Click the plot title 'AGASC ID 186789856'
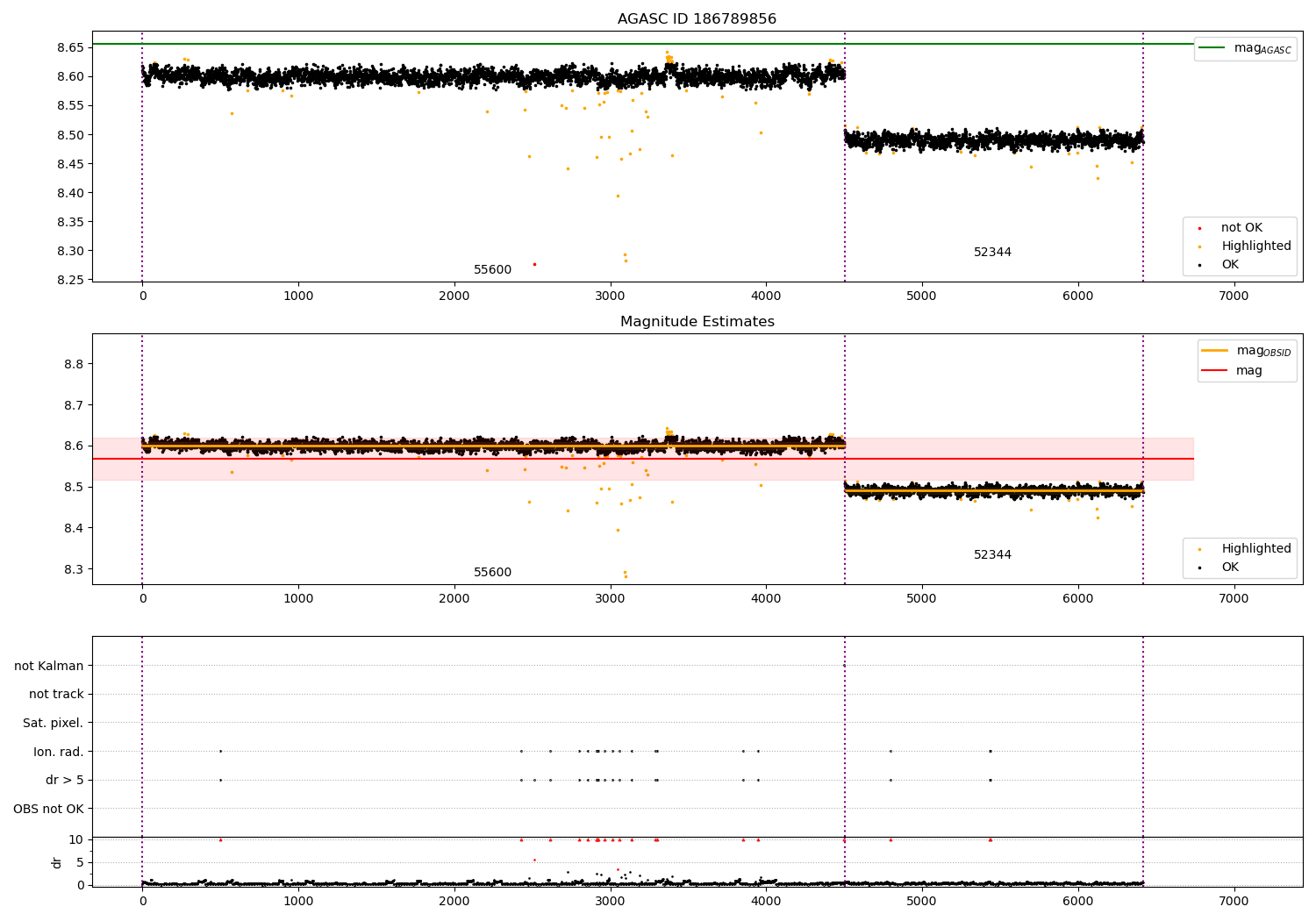The image size is (1316, 921). pyautogui.click(x=697, y=19)
